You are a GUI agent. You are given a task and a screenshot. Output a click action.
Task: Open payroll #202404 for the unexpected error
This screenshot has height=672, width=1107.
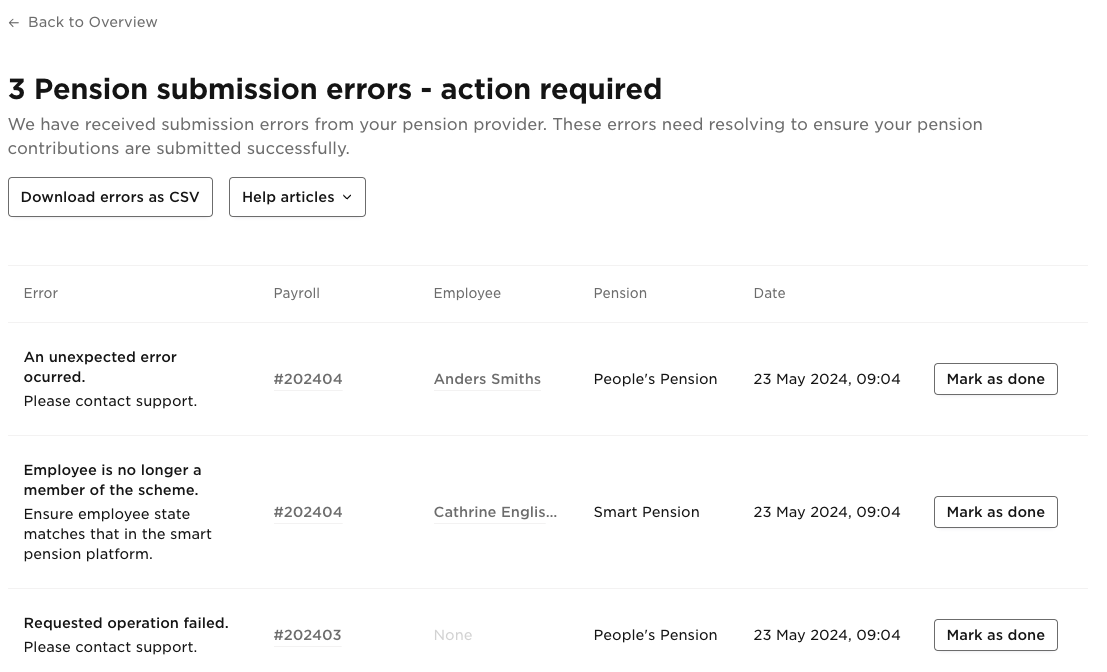point(307,379)
